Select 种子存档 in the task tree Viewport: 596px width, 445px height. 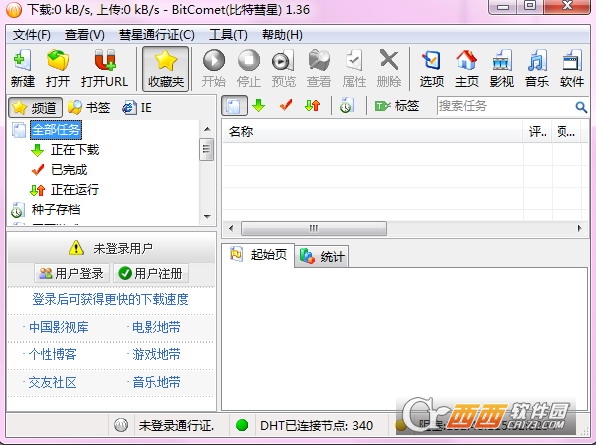point(56,209)
